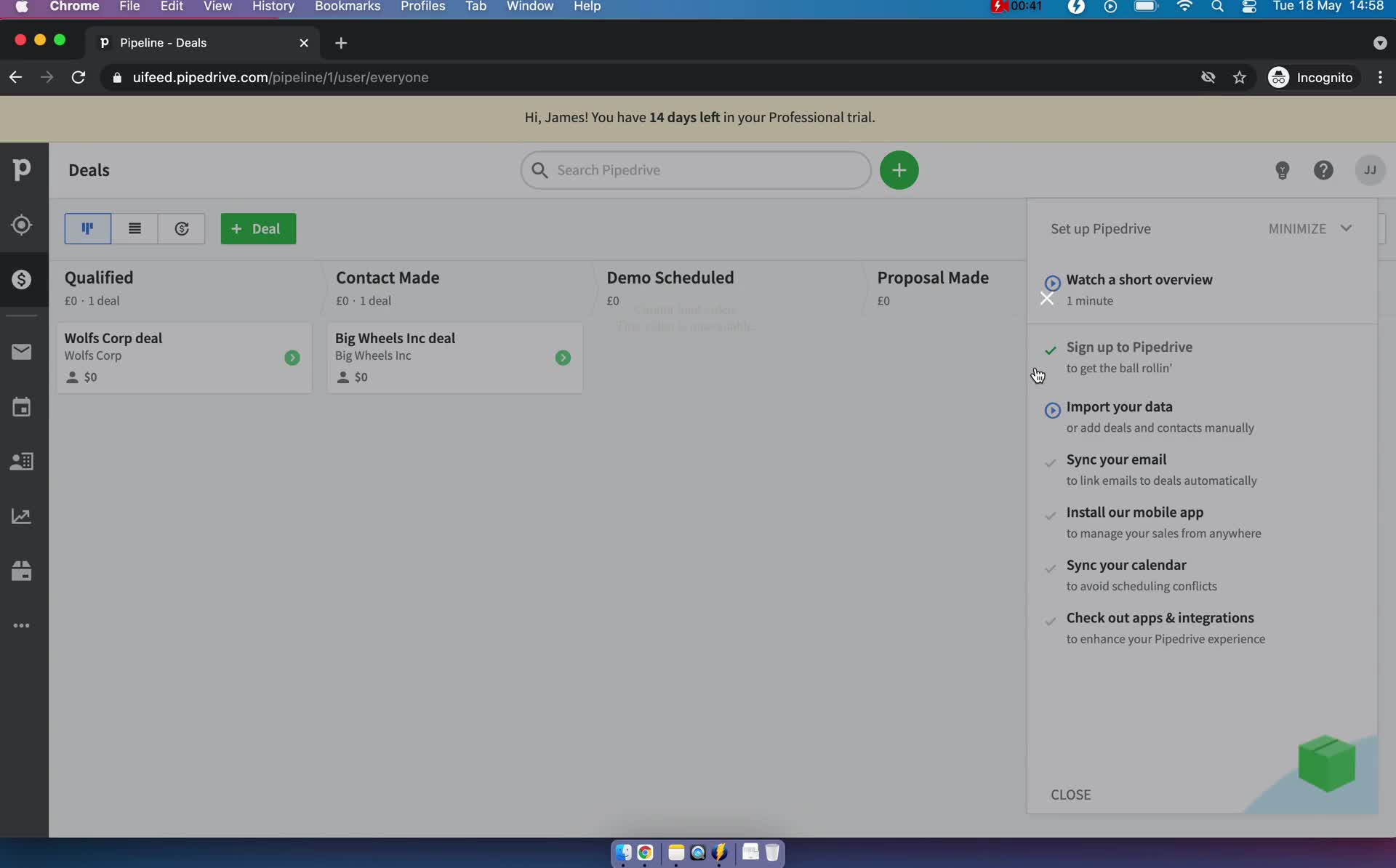Select the Pipedrive home logo icon

coord(22,170)
